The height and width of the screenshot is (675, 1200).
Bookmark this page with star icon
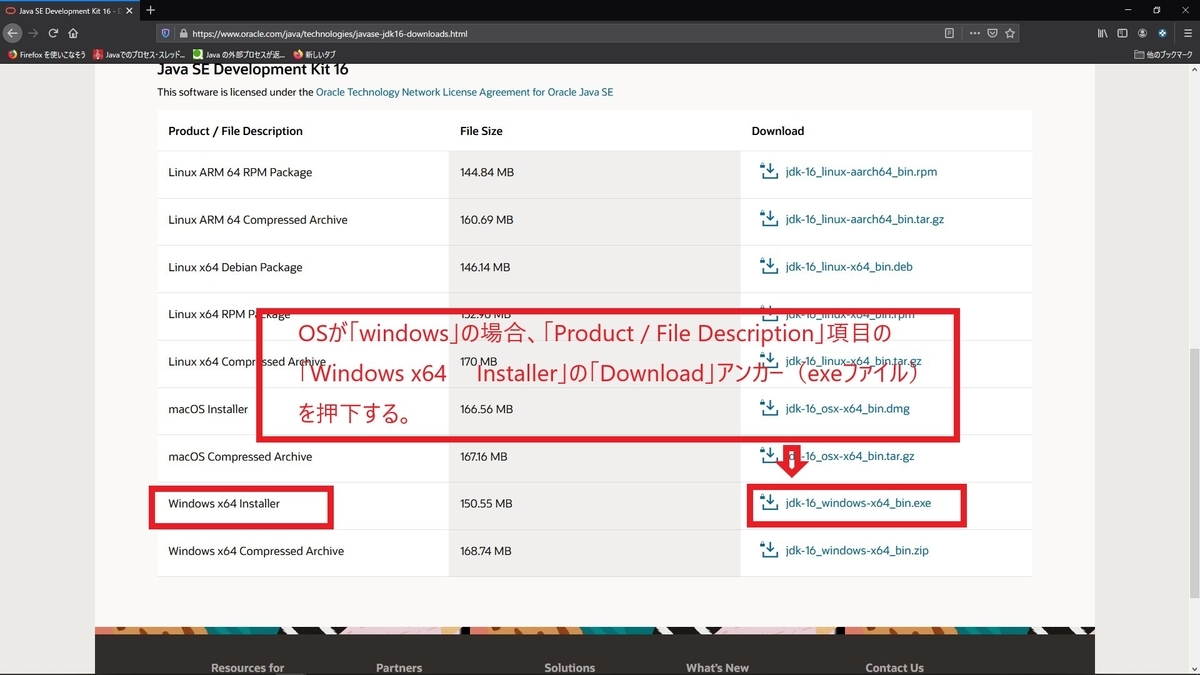[1011, 33]
